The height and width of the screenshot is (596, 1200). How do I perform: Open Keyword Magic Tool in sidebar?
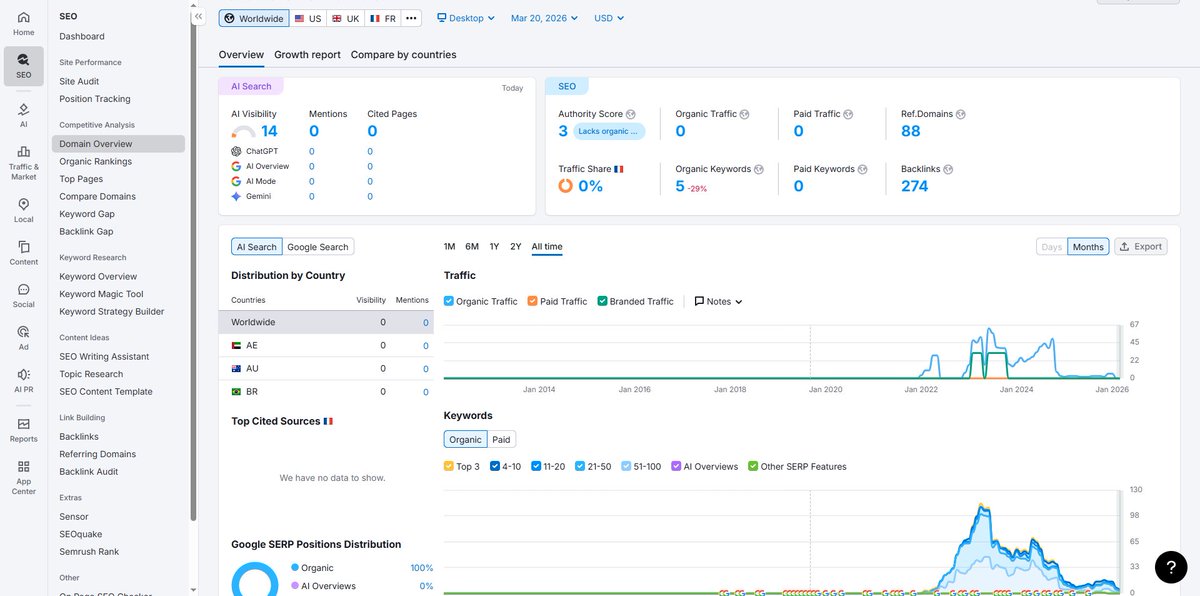(x=101, y=294)
